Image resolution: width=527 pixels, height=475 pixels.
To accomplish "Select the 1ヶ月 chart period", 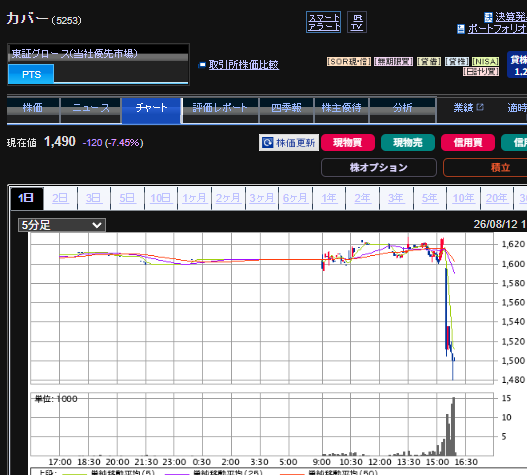I will click(194, 198).
